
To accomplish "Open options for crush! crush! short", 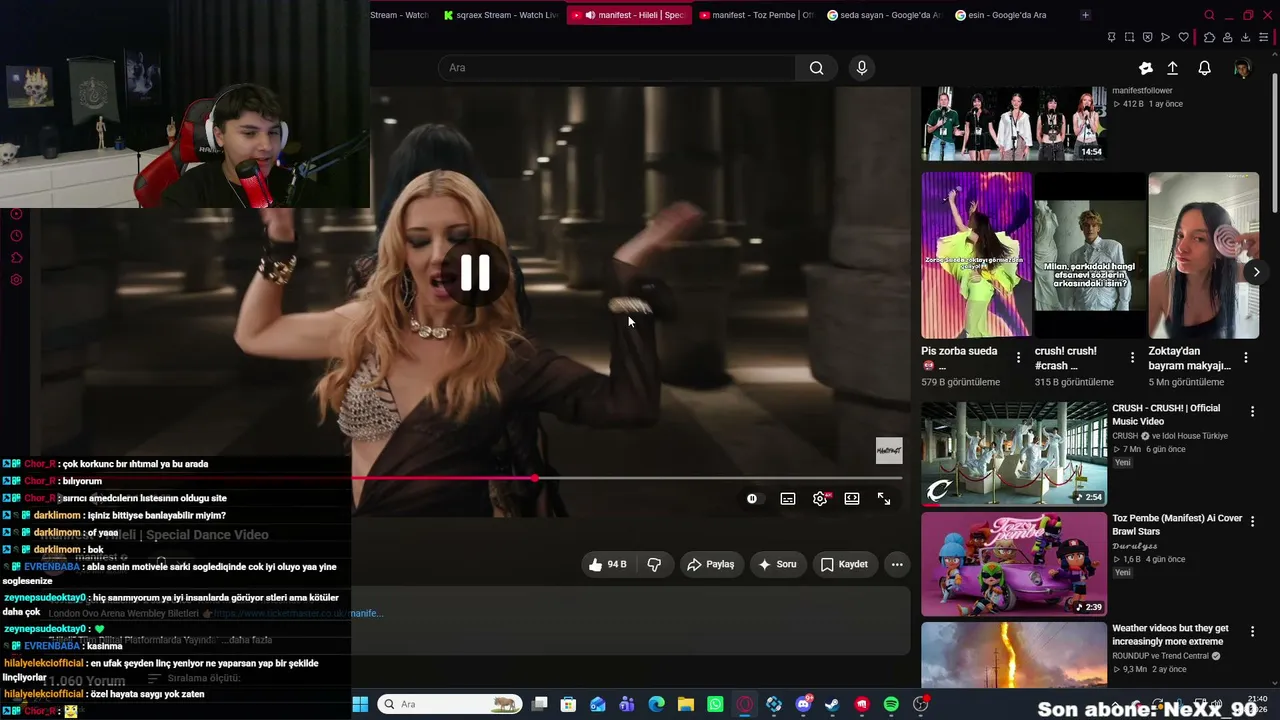I will 1132,358.
